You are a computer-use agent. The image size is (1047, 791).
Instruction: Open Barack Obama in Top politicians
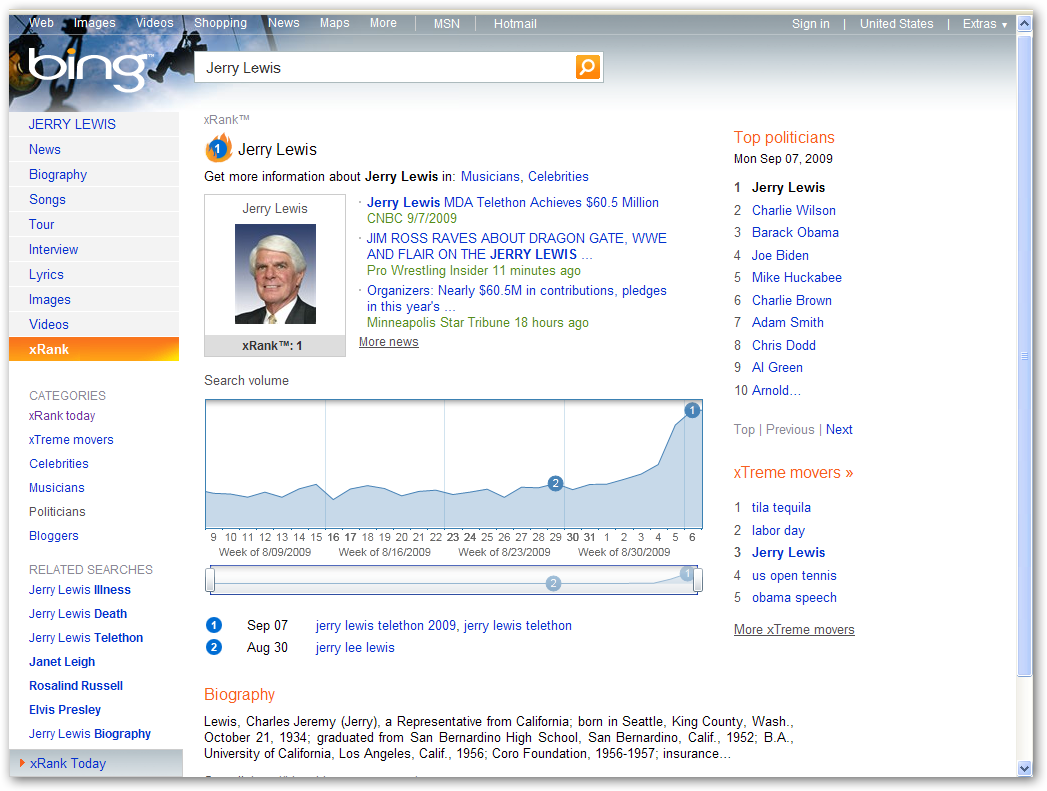[795, 232]
